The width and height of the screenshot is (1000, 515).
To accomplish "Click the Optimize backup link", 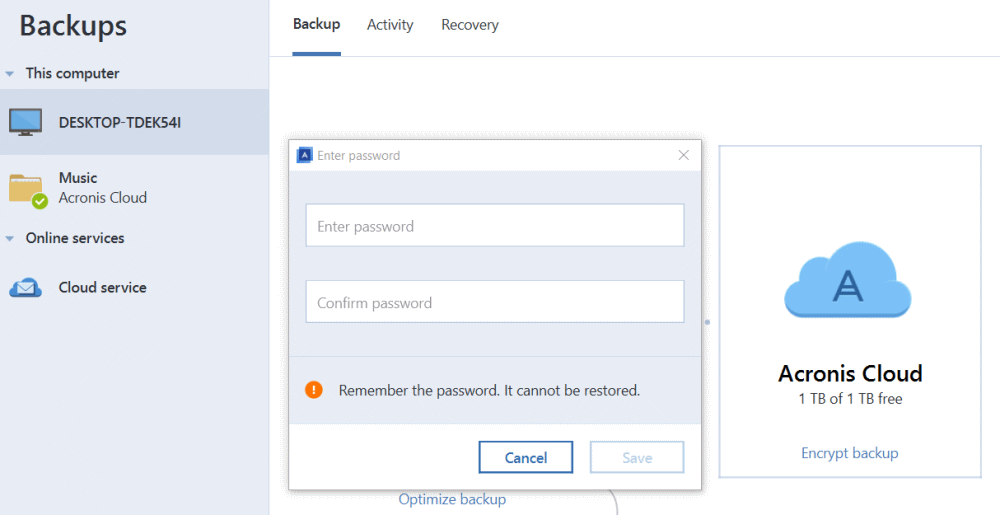I will pyautogui.click(x=452, y=499).
